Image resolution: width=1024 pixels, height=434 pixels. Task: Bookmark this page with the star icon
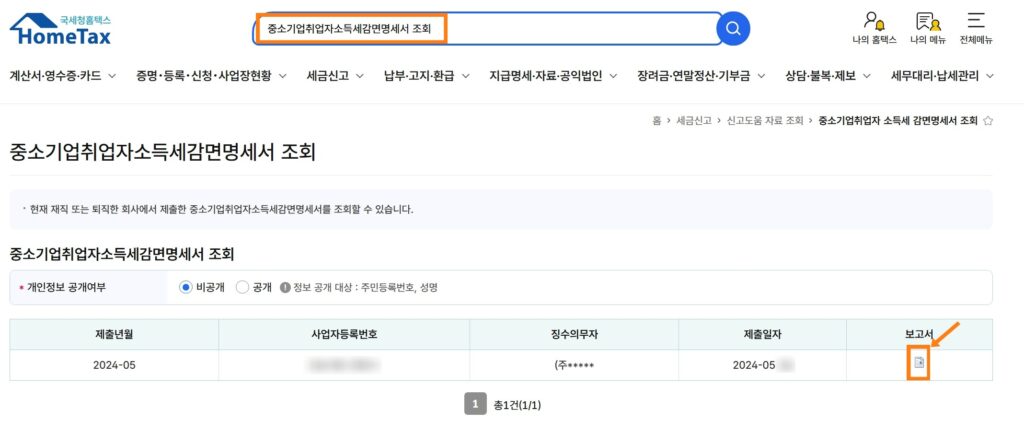[x=988, y=121]
